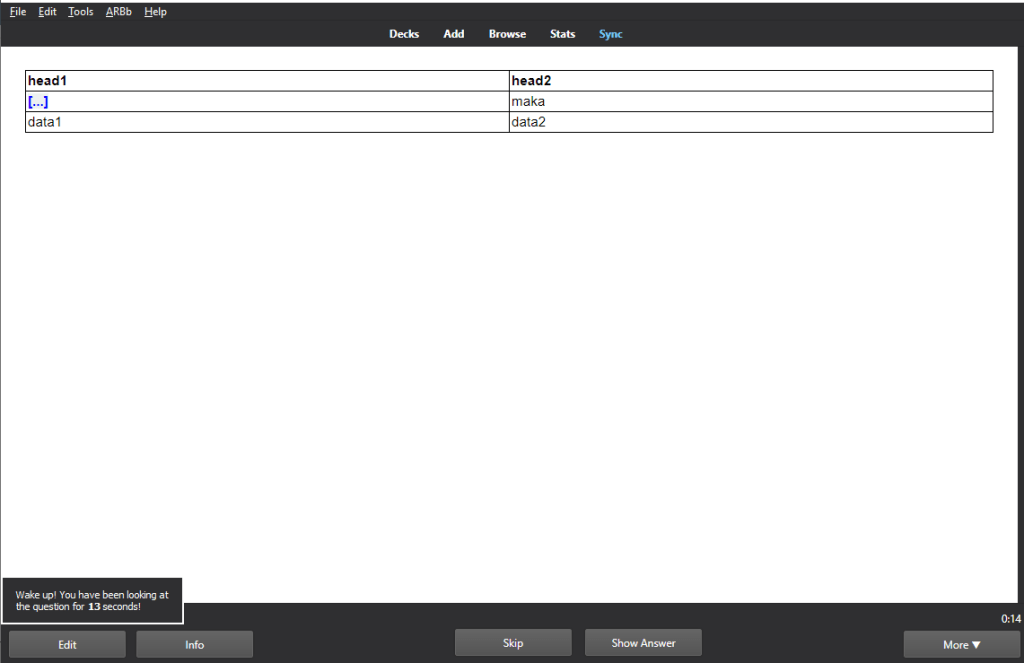The image size is (1024, 663).
Task: Open the File menu
Action: [18, 12]
